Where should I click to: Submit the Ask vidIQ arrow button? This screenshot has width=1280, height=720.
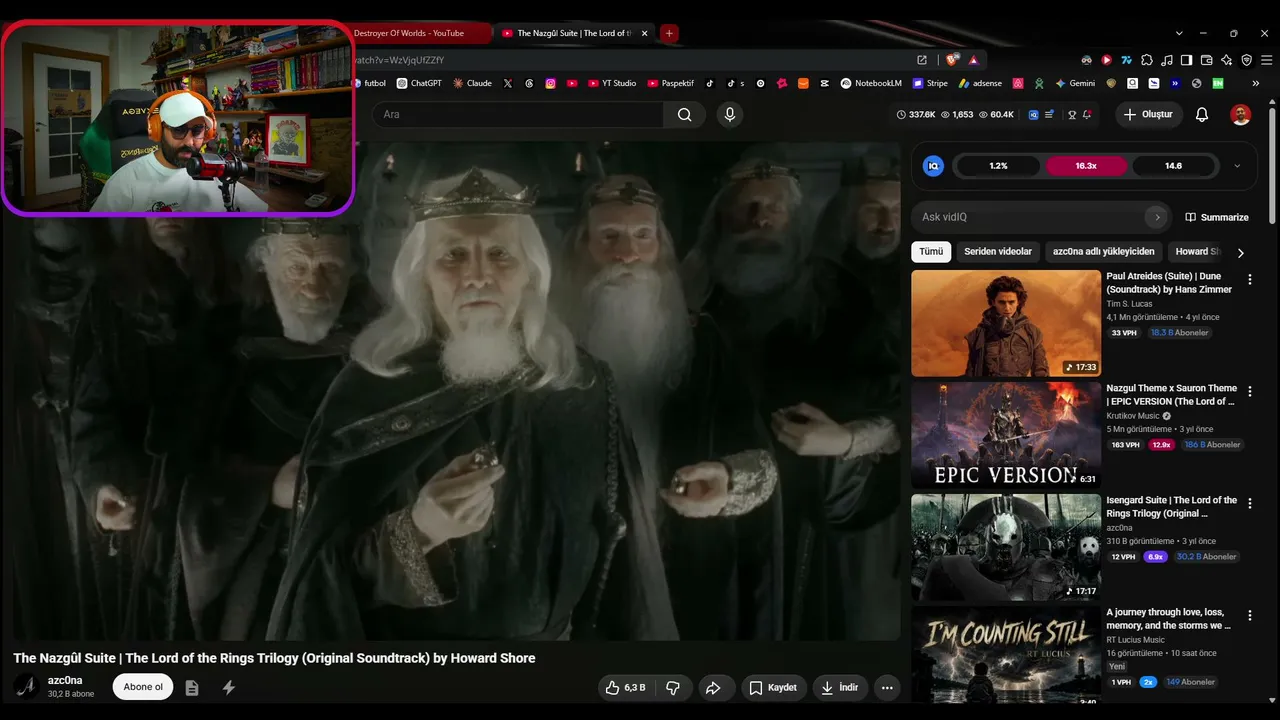click(1157, 217)
